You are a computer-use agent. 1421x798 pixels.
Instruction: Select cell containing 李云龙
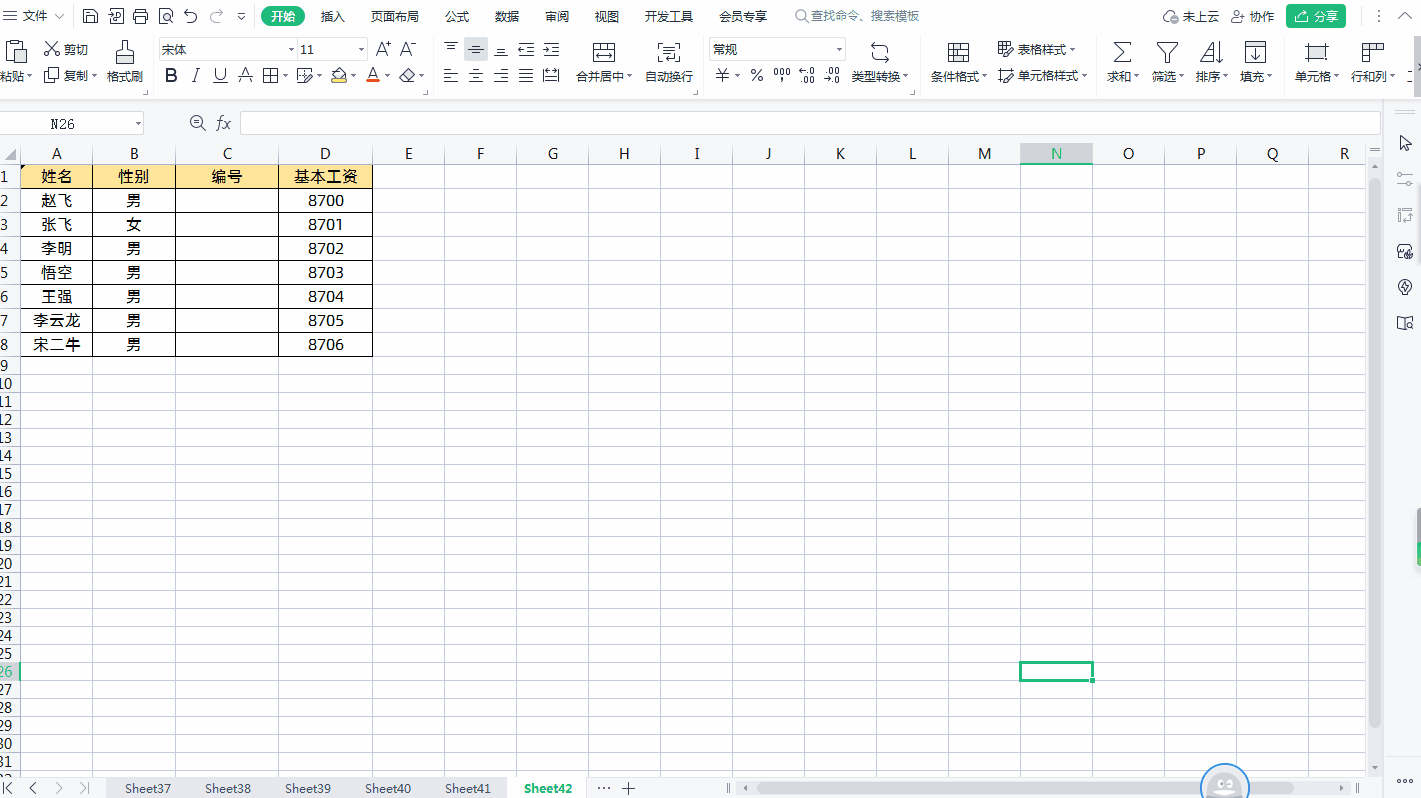click(x=56, y=320)
